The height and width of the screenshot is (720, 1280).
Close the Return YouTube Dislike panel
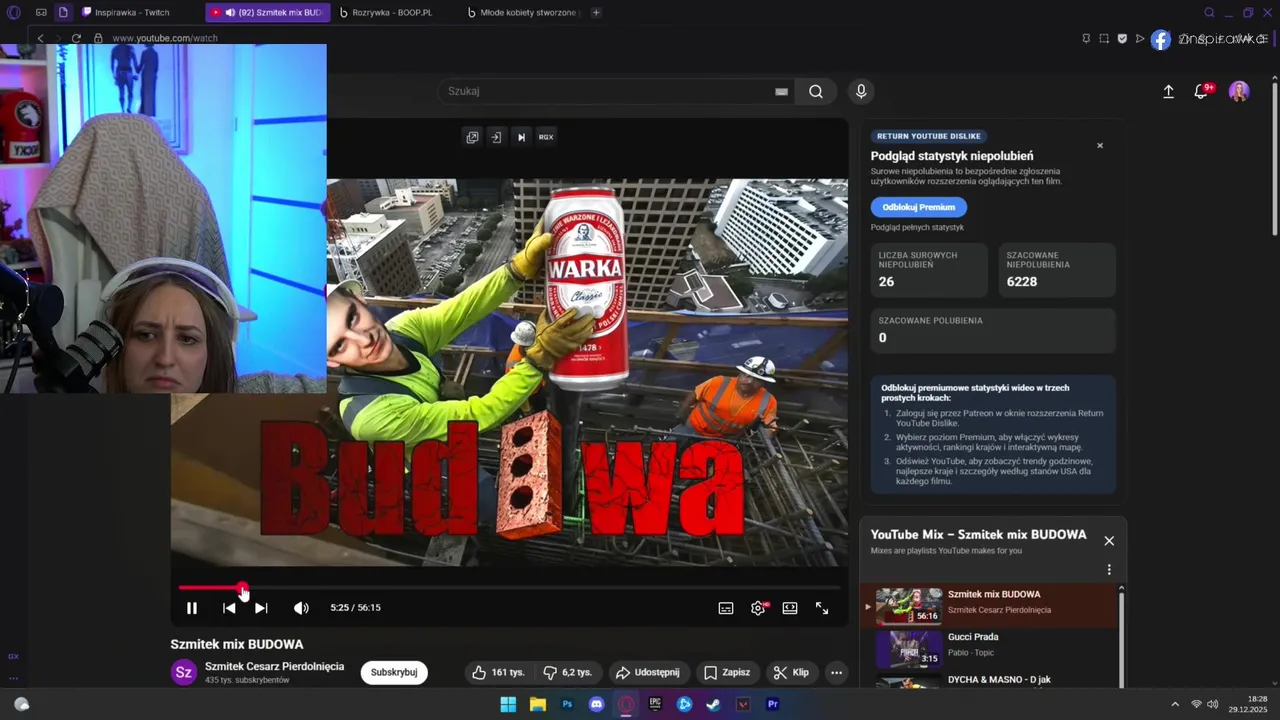tap(1100, 146)
